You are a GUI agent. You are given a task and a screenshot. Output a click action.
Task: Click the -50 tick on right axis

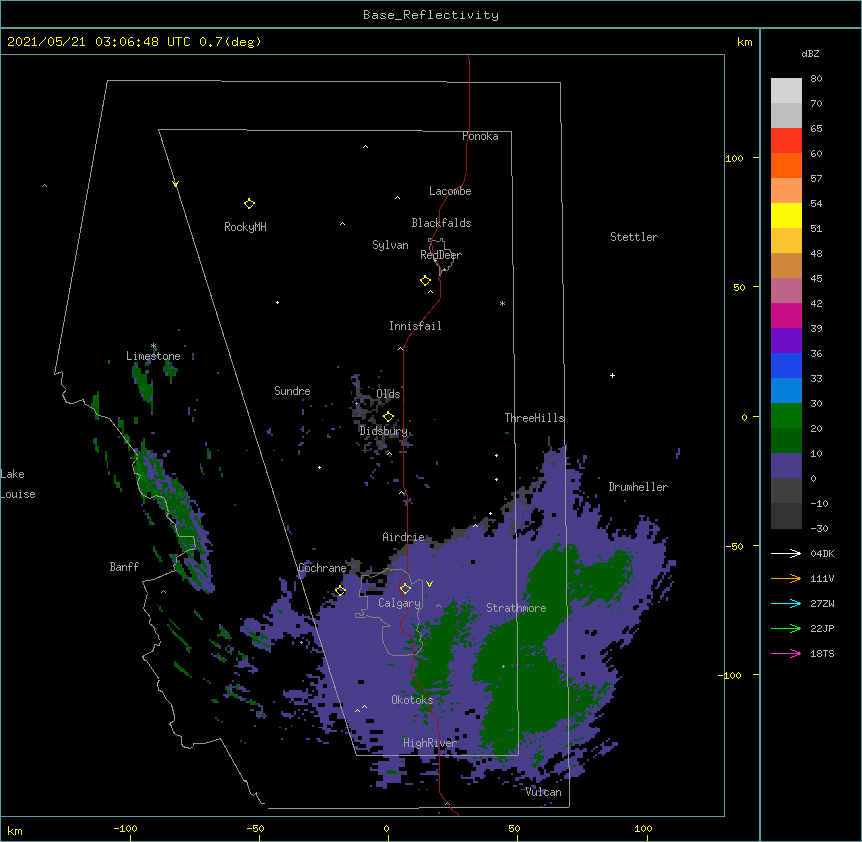coord(734,546)
